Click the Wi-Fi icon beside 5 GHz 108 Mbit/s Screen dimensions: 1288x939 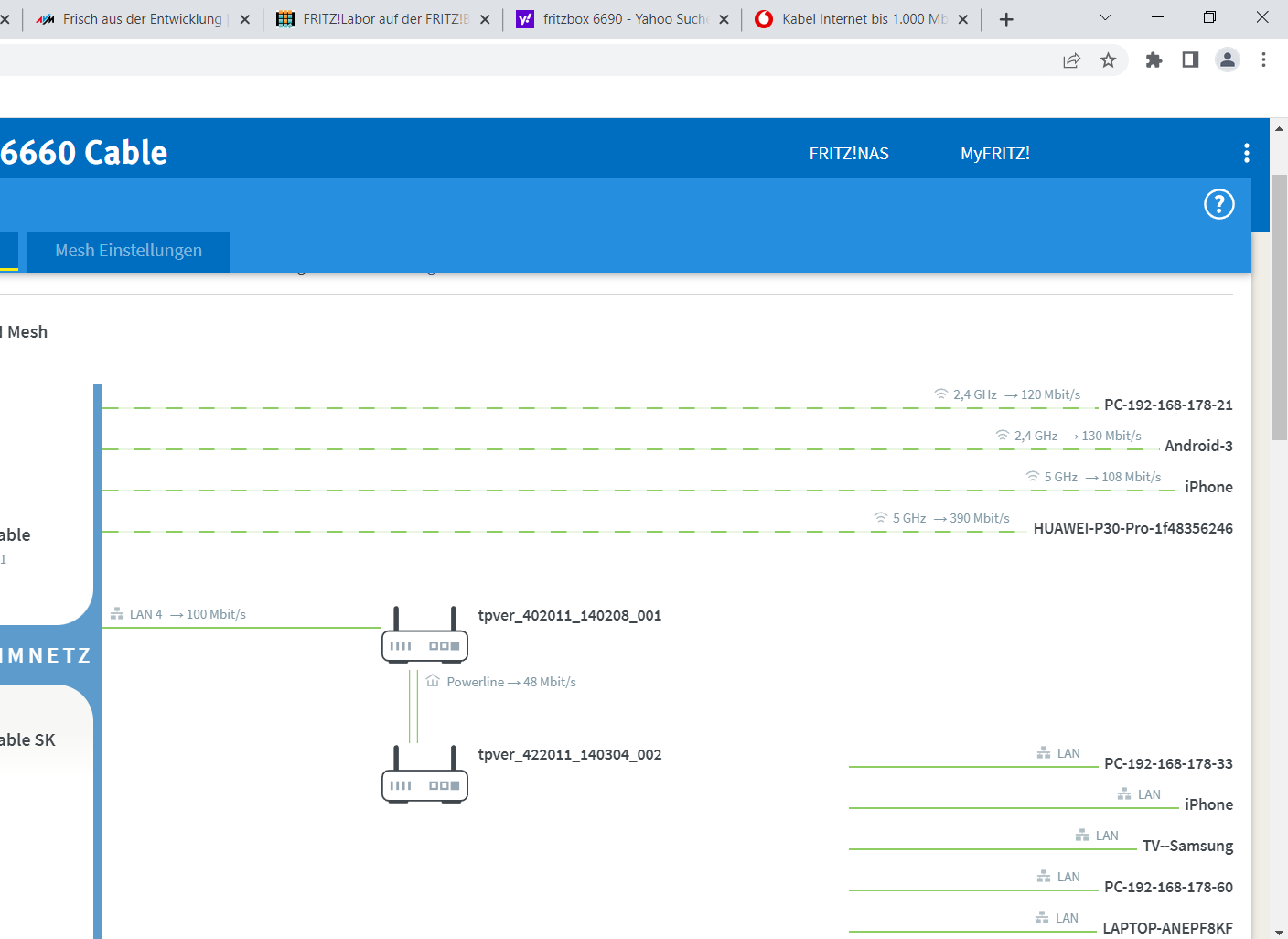click(1033, 477)
